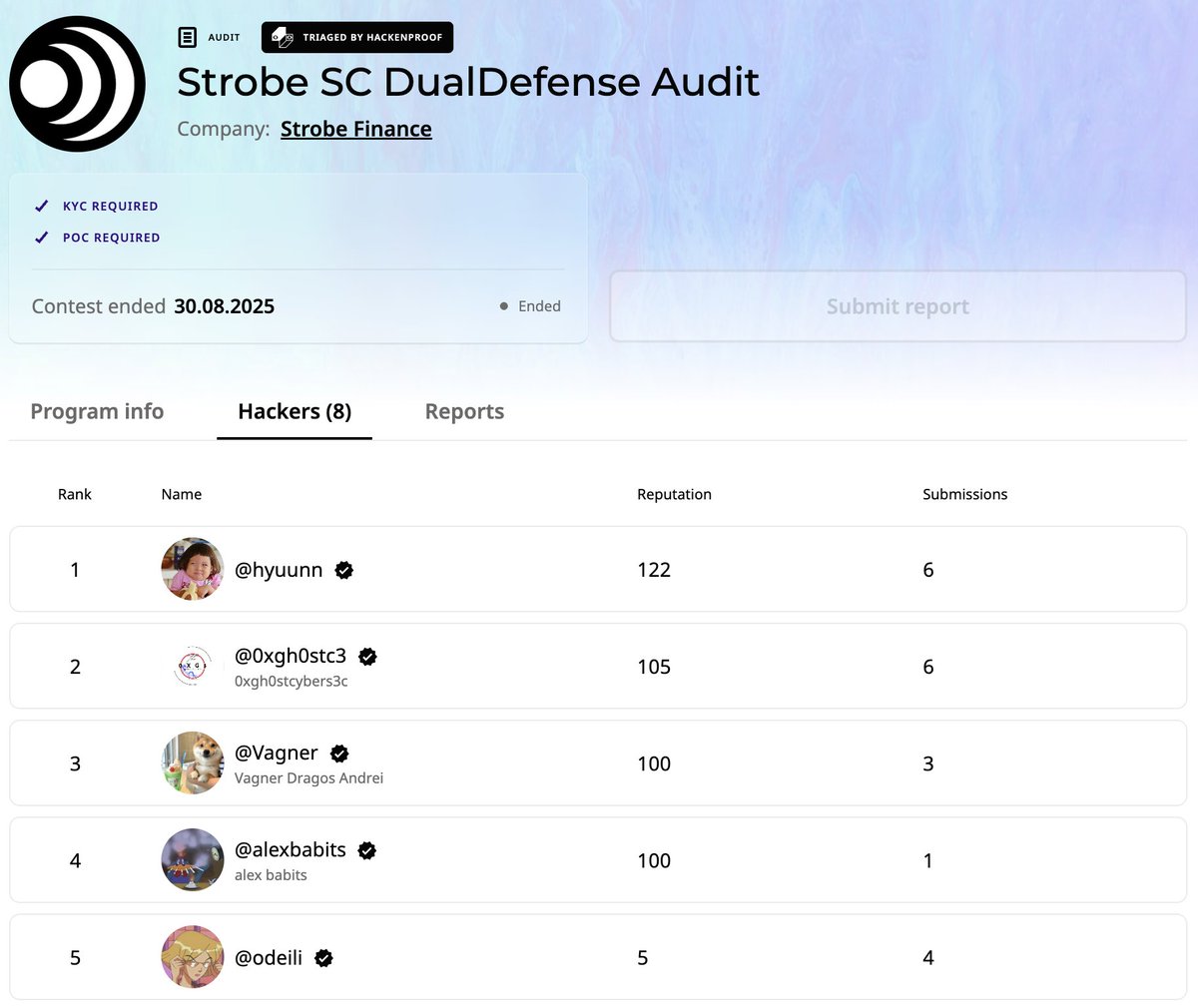Click @0xgh0stc3's avatar image

coord(193,666)
